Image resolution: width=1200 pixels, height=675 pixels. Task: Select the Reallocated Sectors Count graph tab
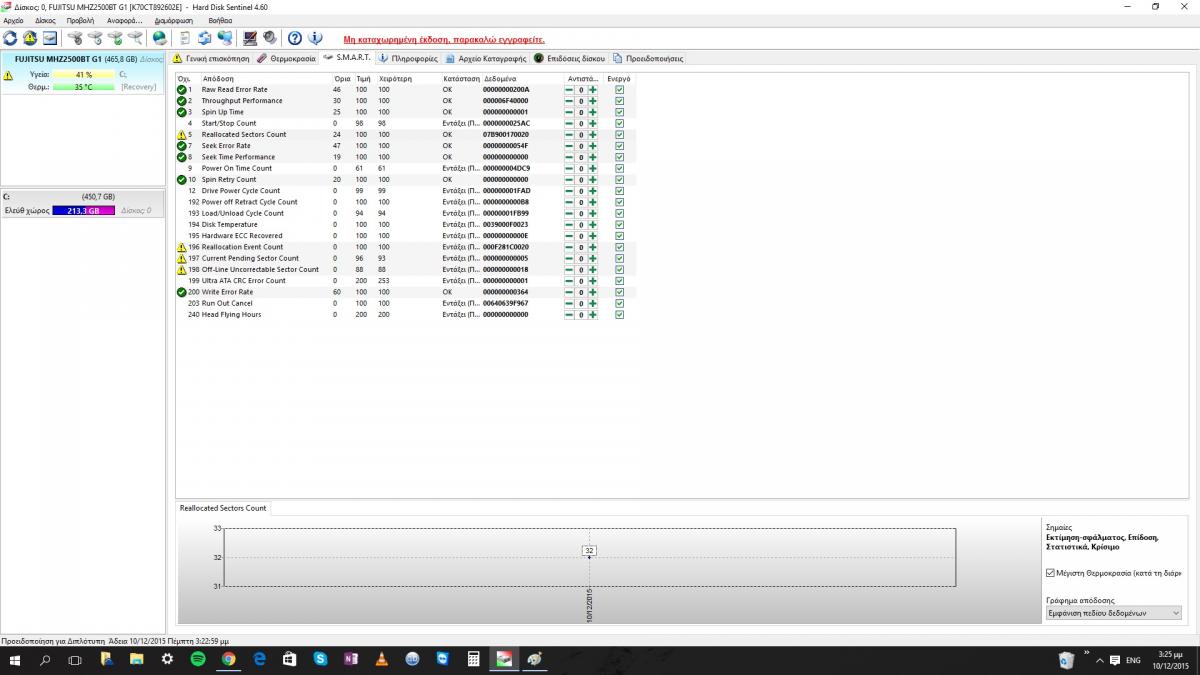tap(223, 508)
